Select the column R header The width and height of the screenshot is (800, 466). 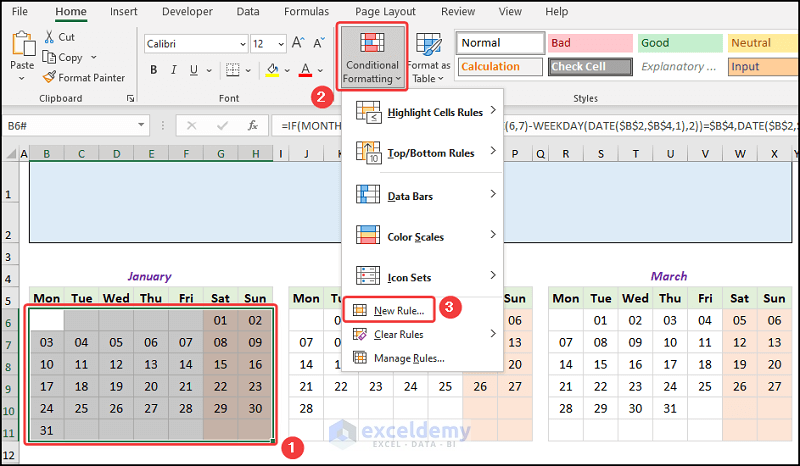(x=566, y=154)
